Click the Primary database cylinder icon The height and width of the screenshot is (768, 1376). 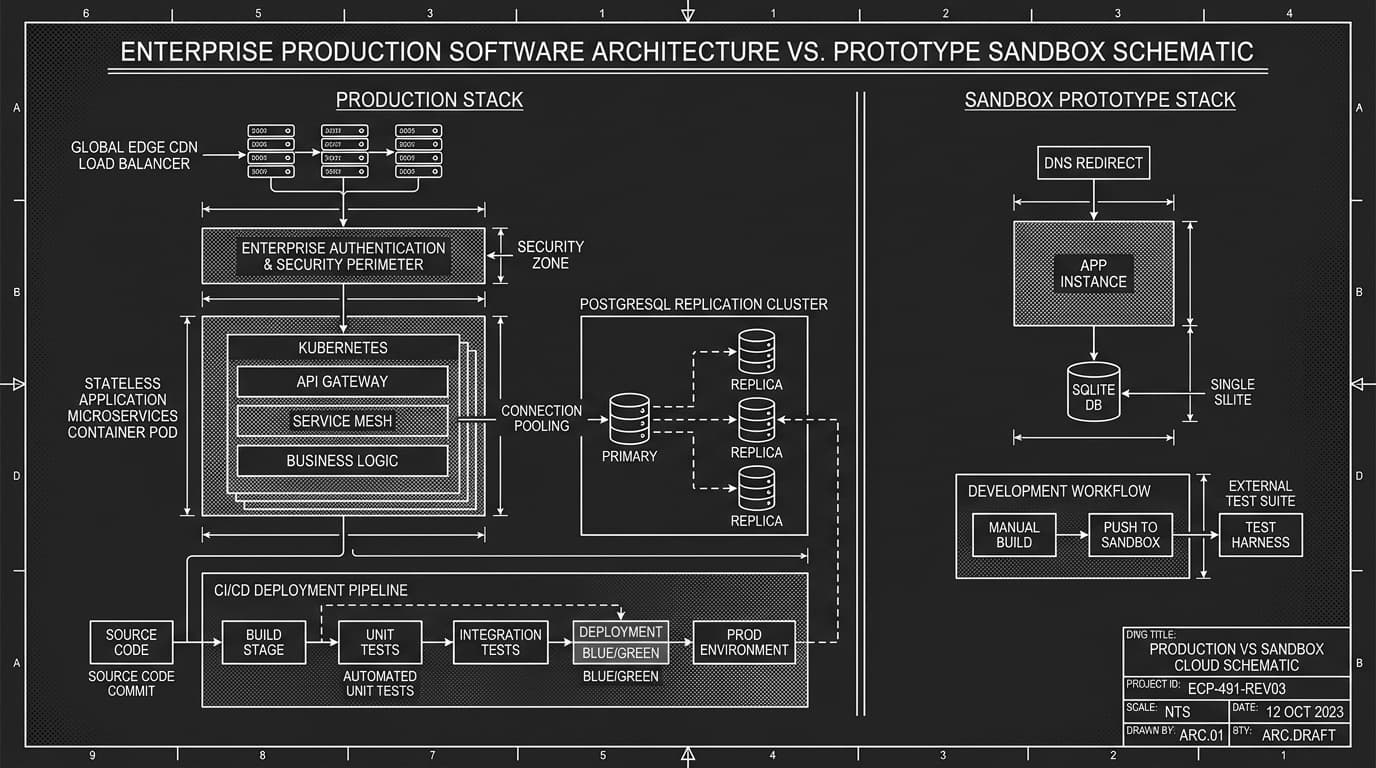coord(629,419)
